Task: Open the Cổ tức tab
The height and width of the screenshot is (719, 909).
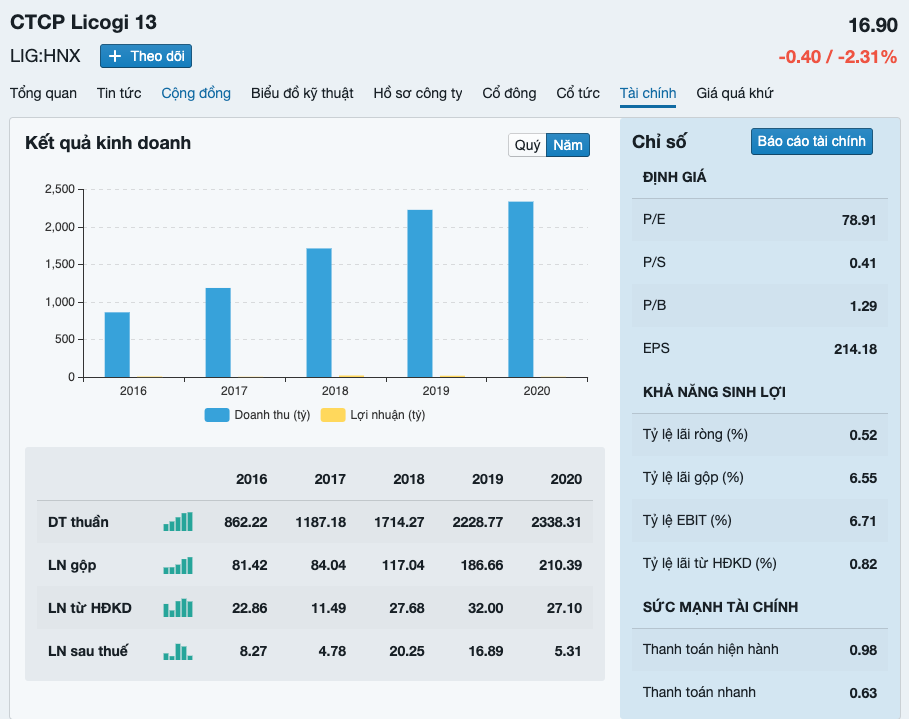Action: pos(578,93)
